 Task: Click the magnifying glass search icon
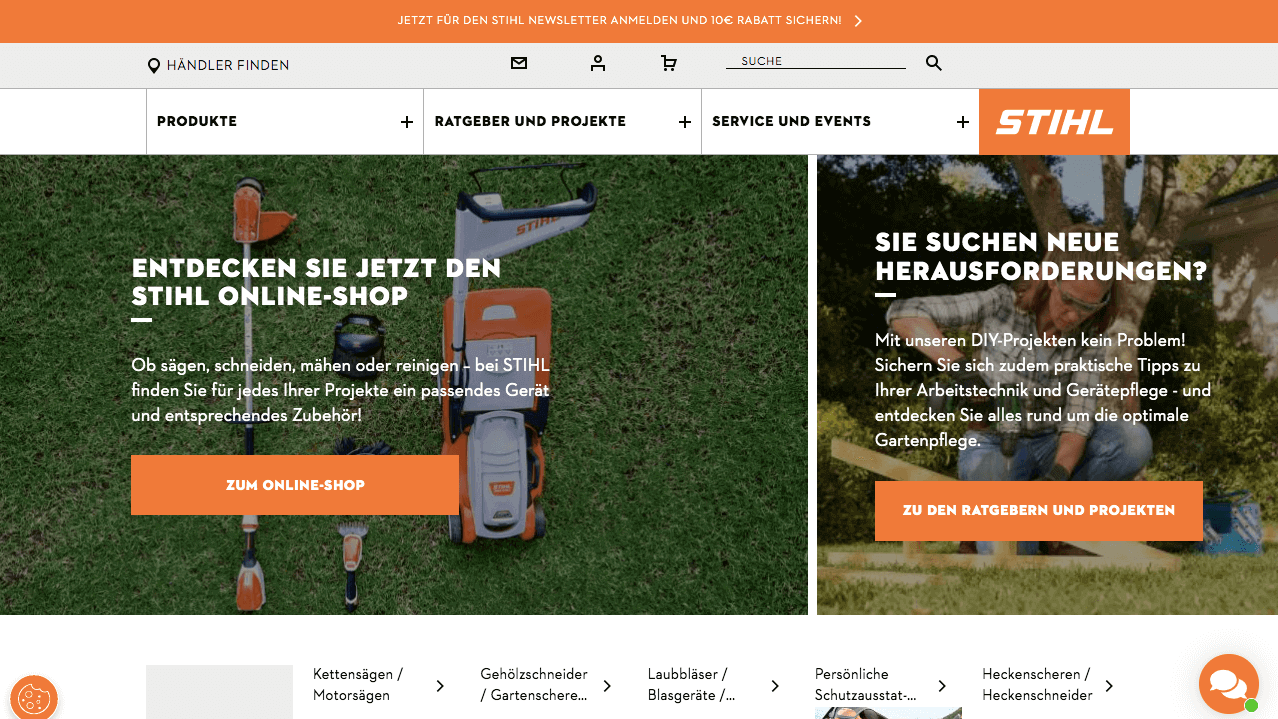934,63
